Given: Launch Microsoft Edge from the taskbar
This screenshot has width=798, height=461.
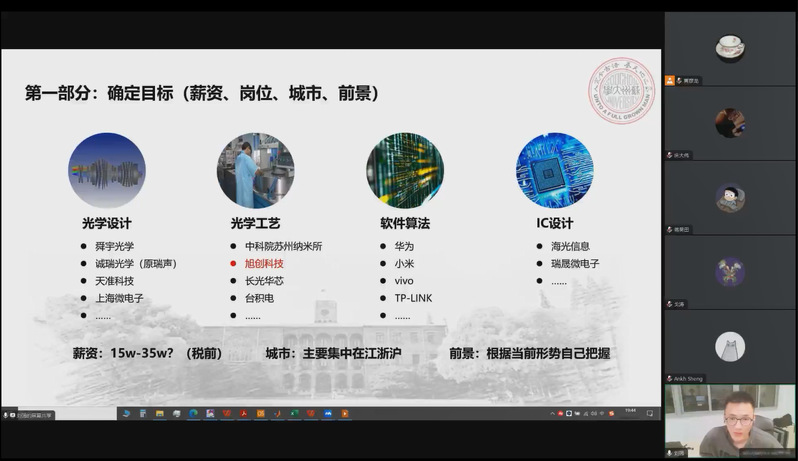Looking at the screenshot, I should pyautogui.click(x=192, y=413).
